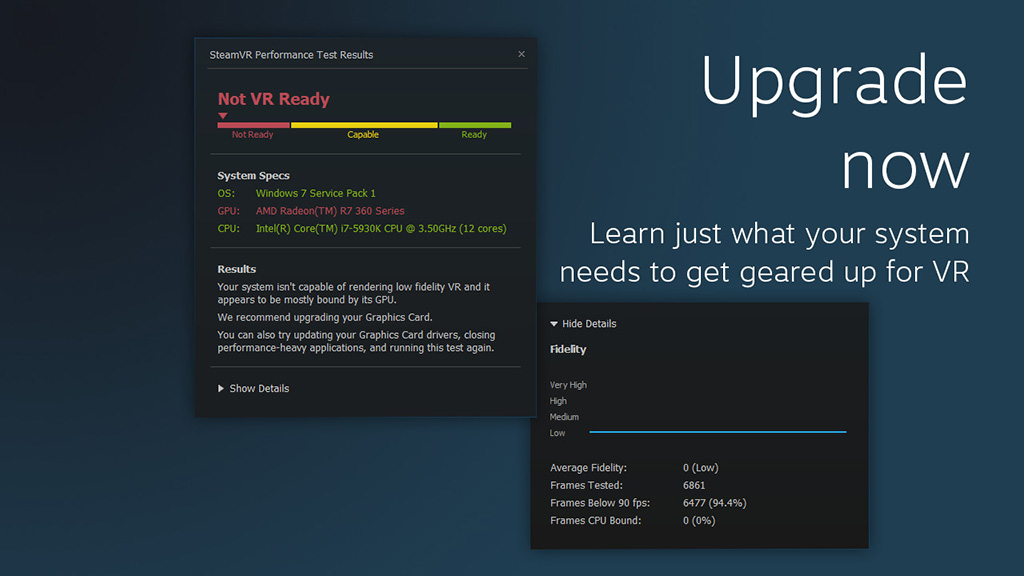Click 'We recommend upgrading your Graphics Card.'
Viewport: 1024px width, 576px height.
(325, 317)
